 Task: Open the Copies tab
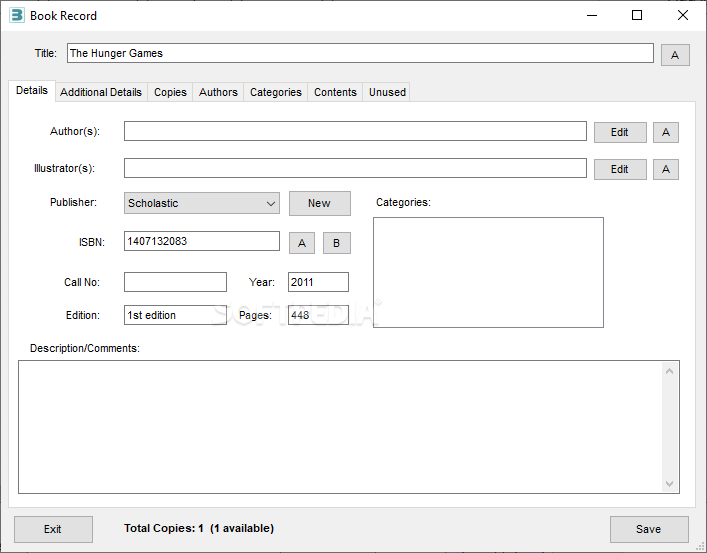(x=170, y=92)
